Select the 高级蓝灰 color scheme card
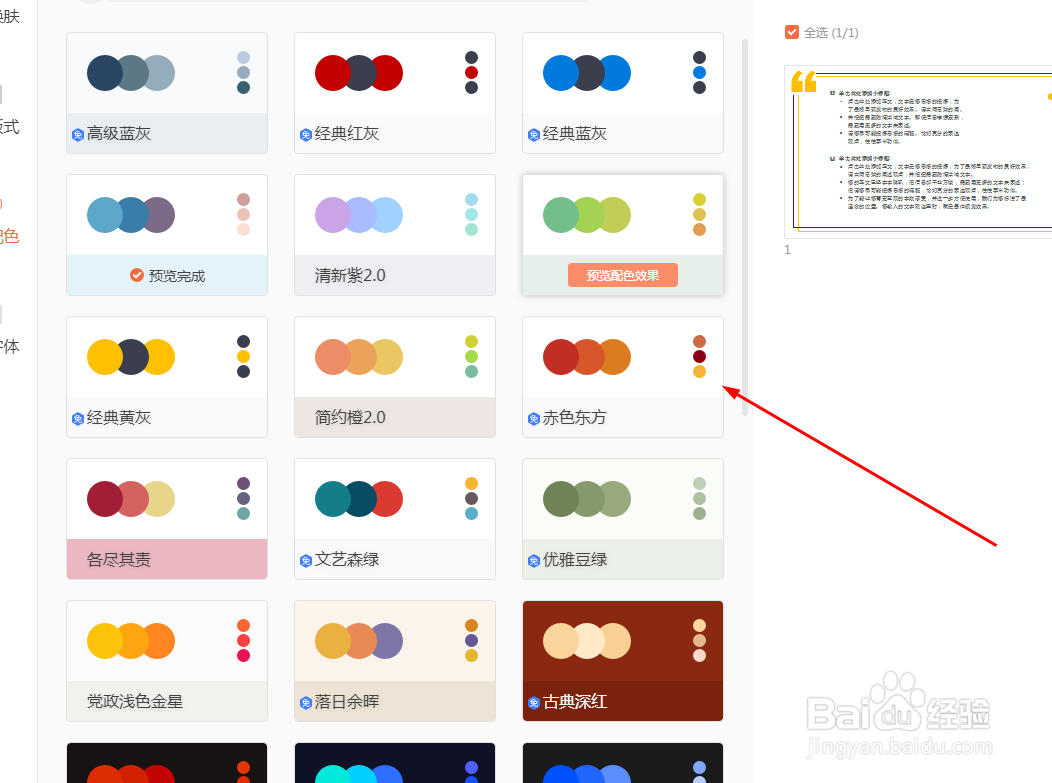 (x=167, y=93)
